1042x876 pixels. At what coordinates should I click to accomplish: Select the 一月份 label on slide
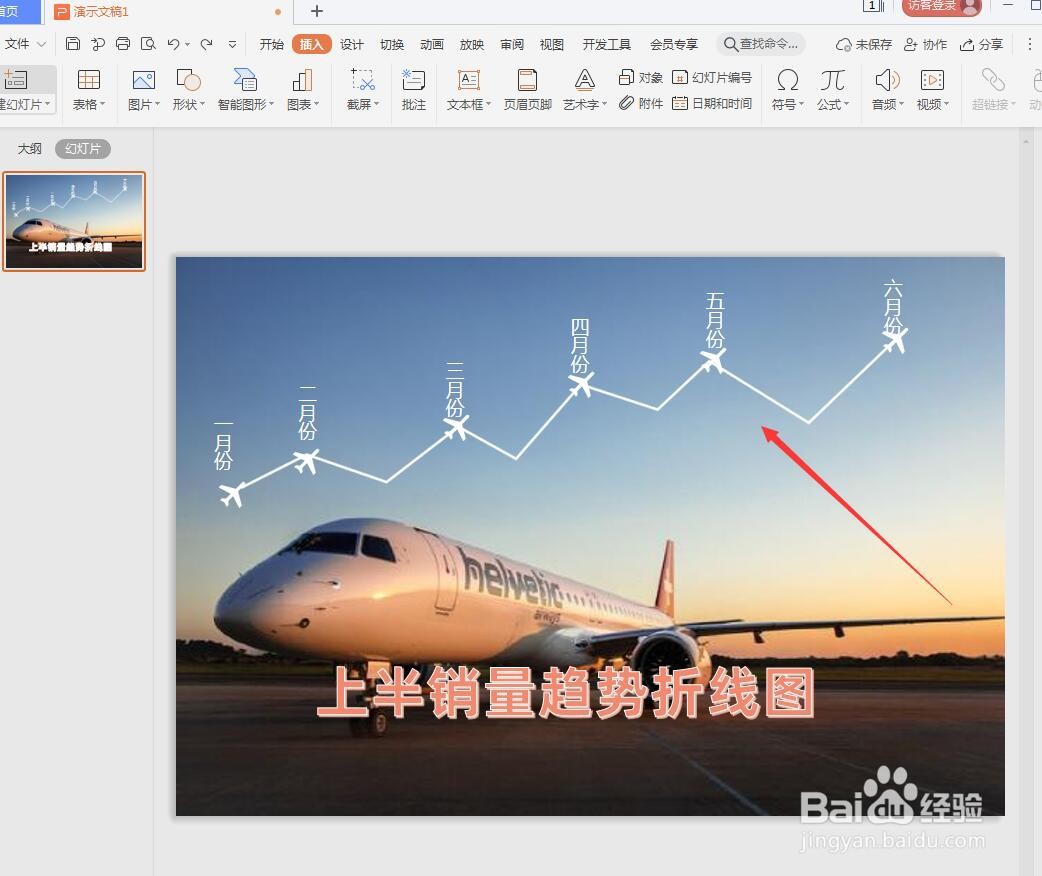pyautogui.click(x=223, y=445)
